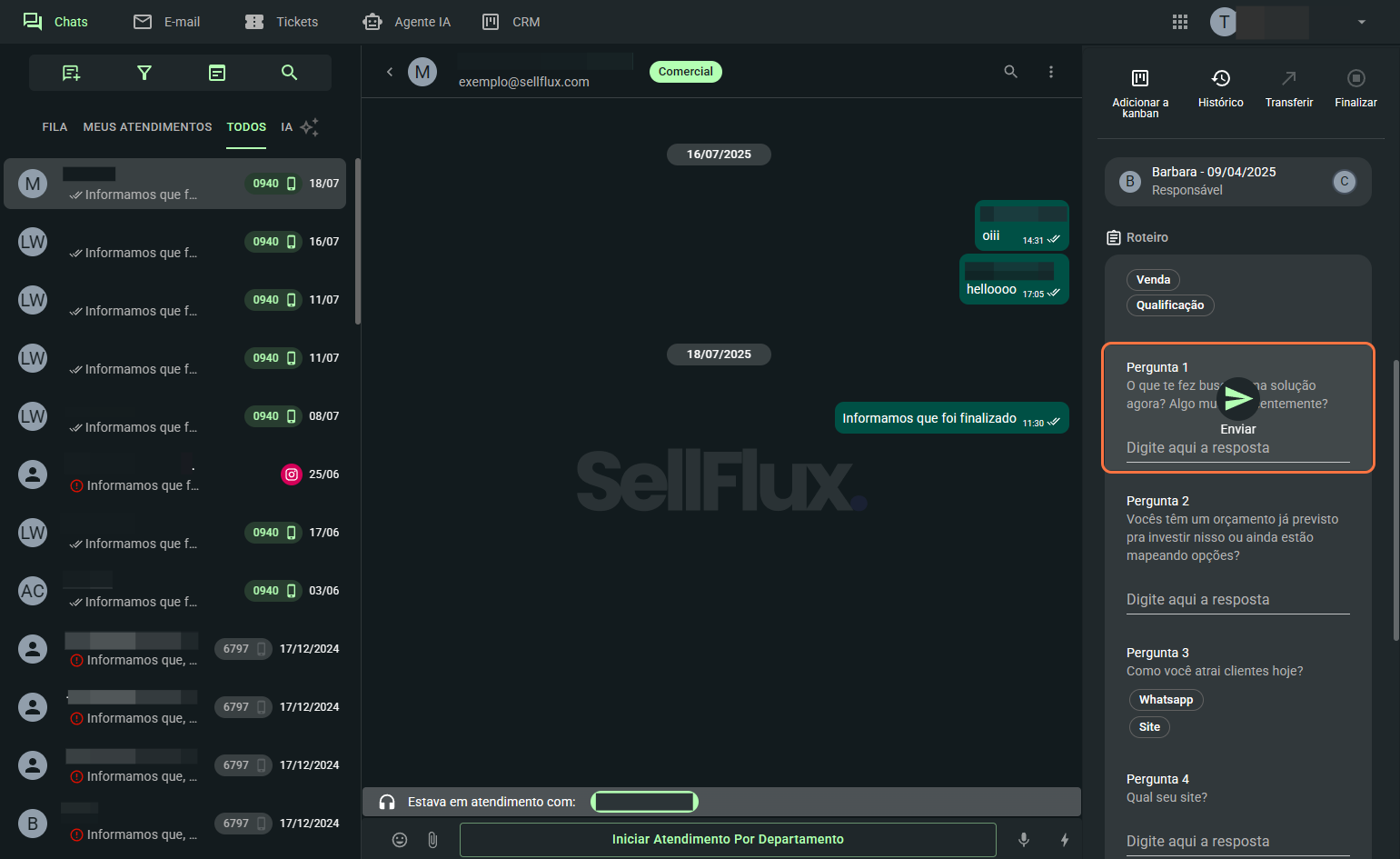Click the C avatar on Barbara card
Viewport: 1400px width, 859px height.
tap(1345, 182)
